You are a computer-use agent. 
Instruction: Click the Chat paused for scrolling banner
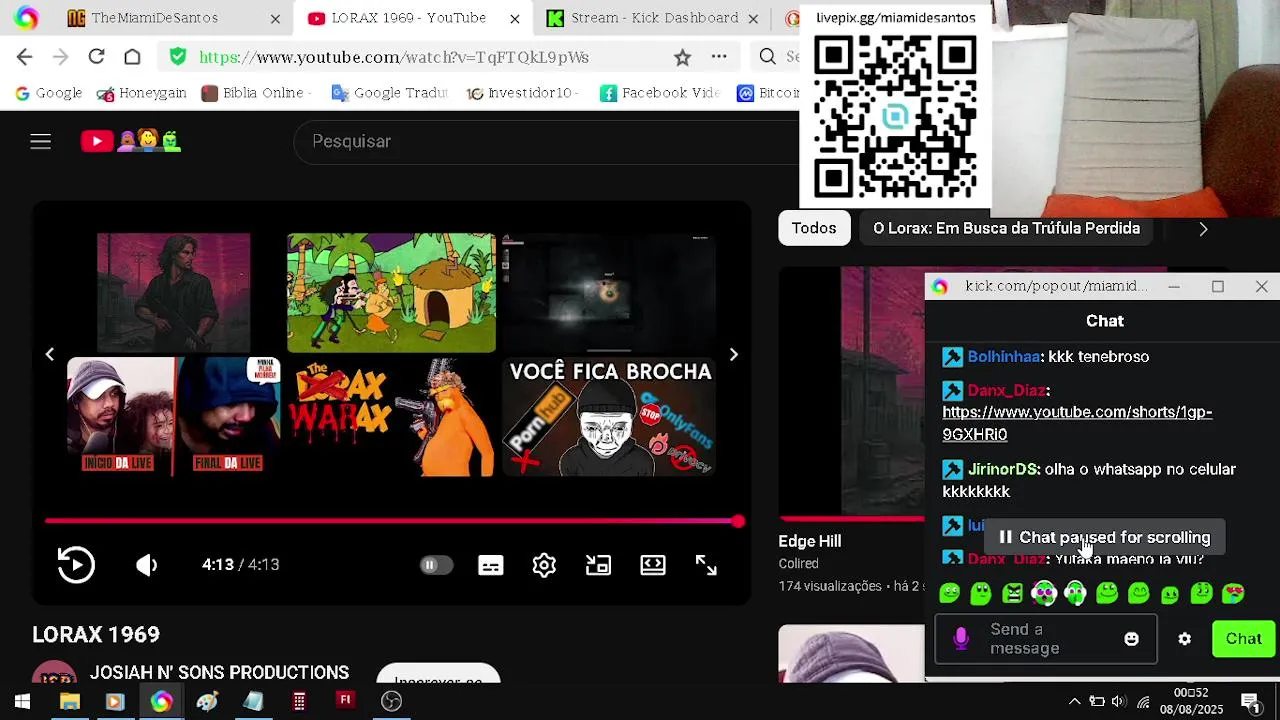[1104, 538]
